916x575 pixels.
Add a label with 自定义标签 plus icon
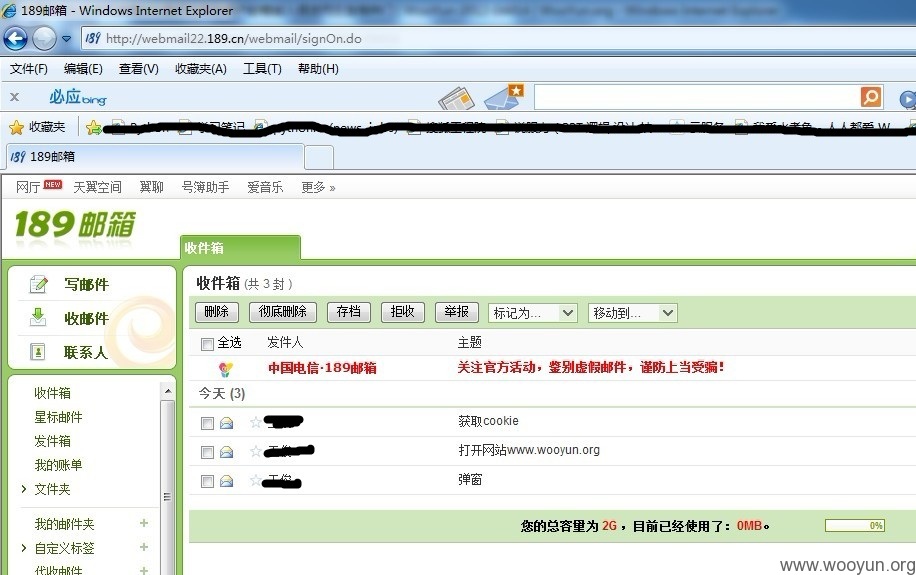pos(144,547)
